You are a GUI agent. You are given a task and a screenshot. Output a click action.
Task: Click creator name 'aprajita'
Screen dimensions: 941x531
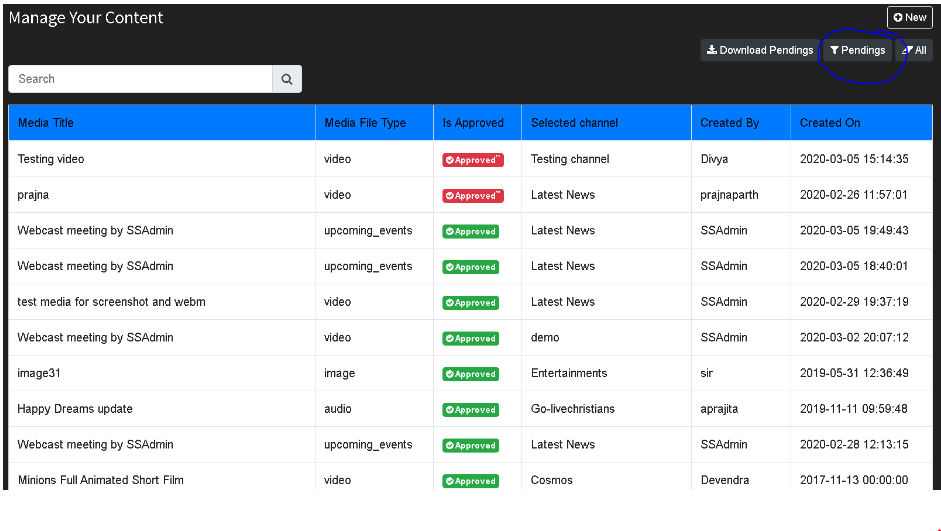coord(719,409)
